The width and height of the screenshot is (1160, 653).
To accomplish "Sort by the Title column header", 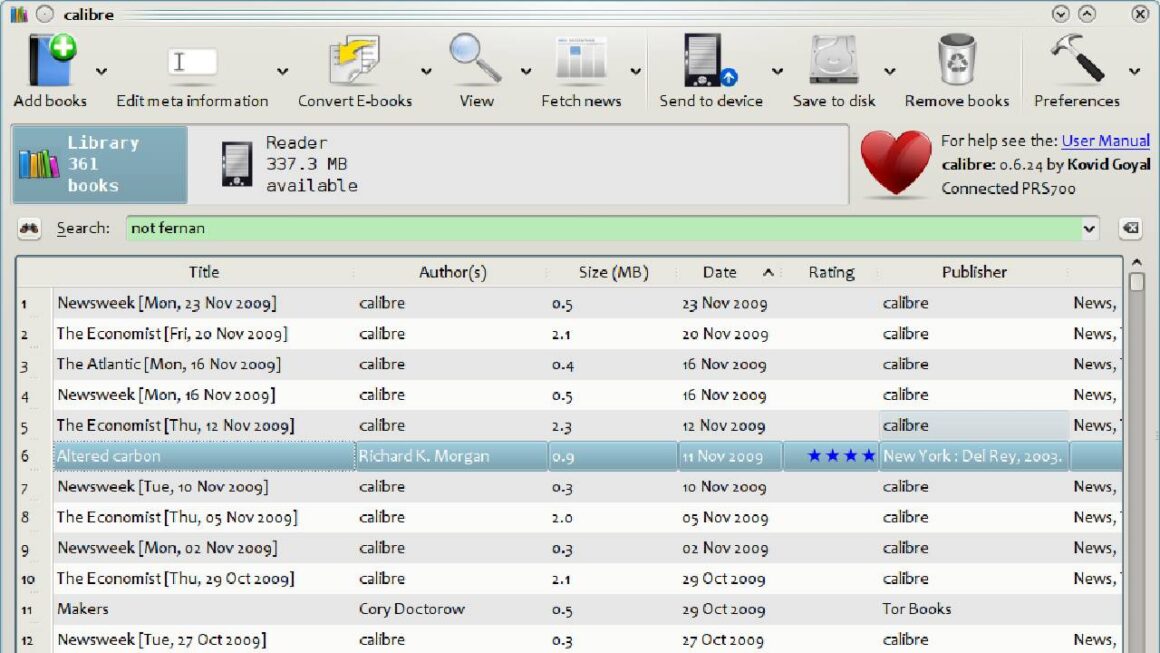I will 203,272.
